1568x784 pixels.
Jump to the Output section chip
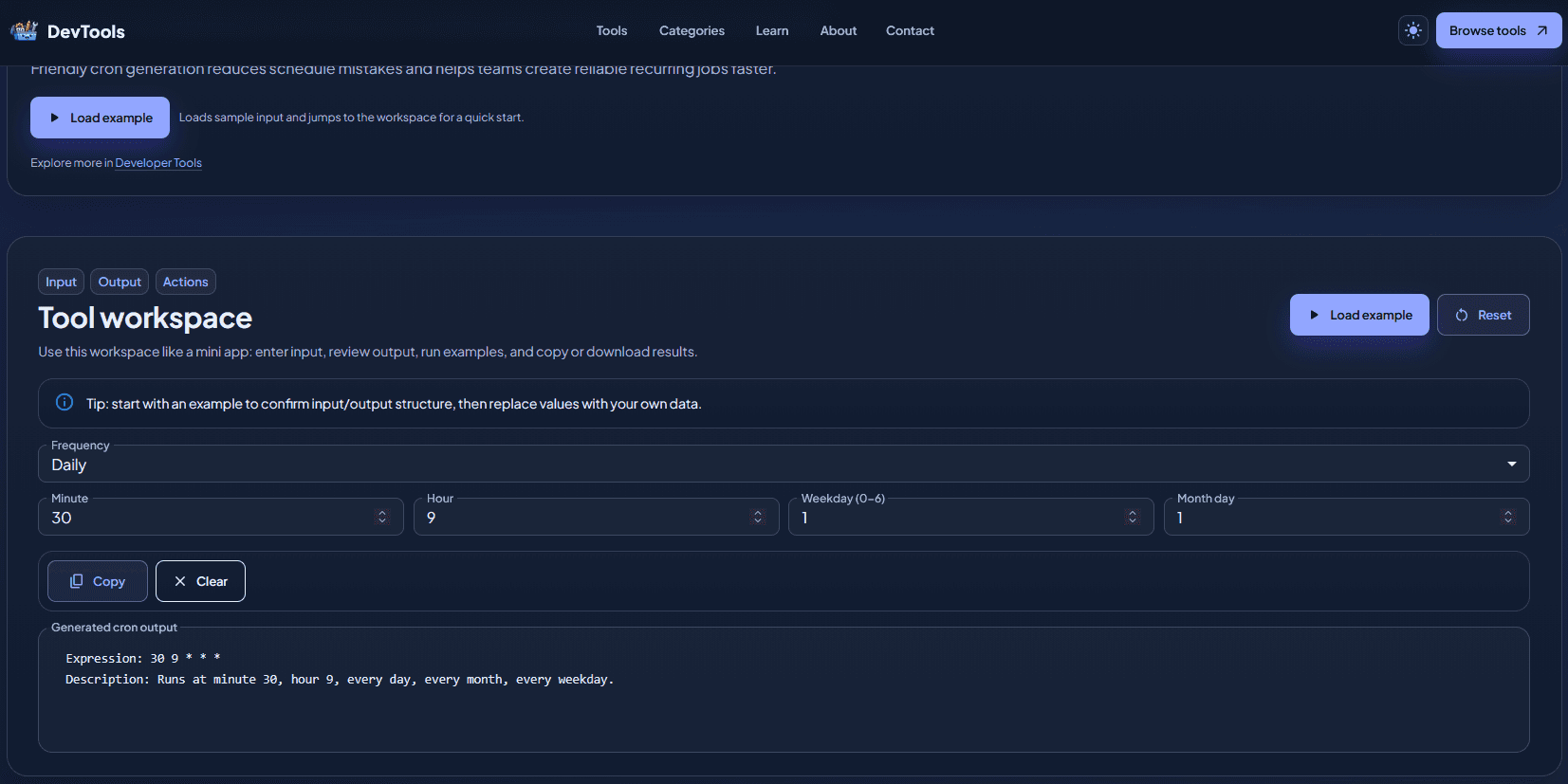(120, 283)
